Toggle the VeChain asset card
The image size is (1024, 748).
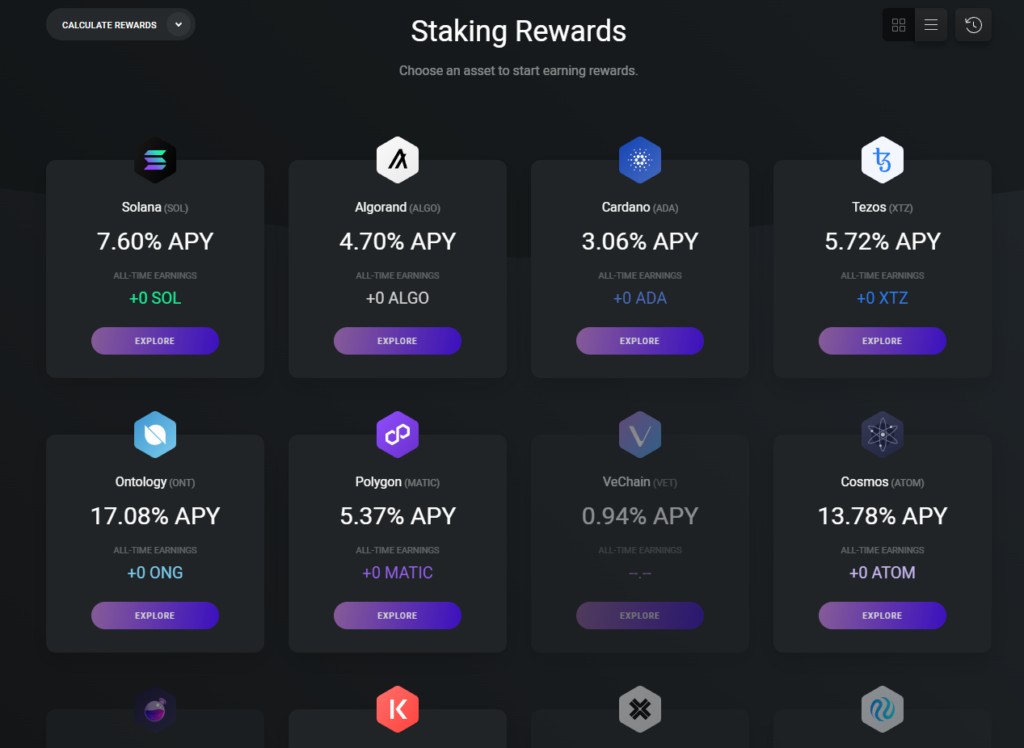click(x=639, y=543)
